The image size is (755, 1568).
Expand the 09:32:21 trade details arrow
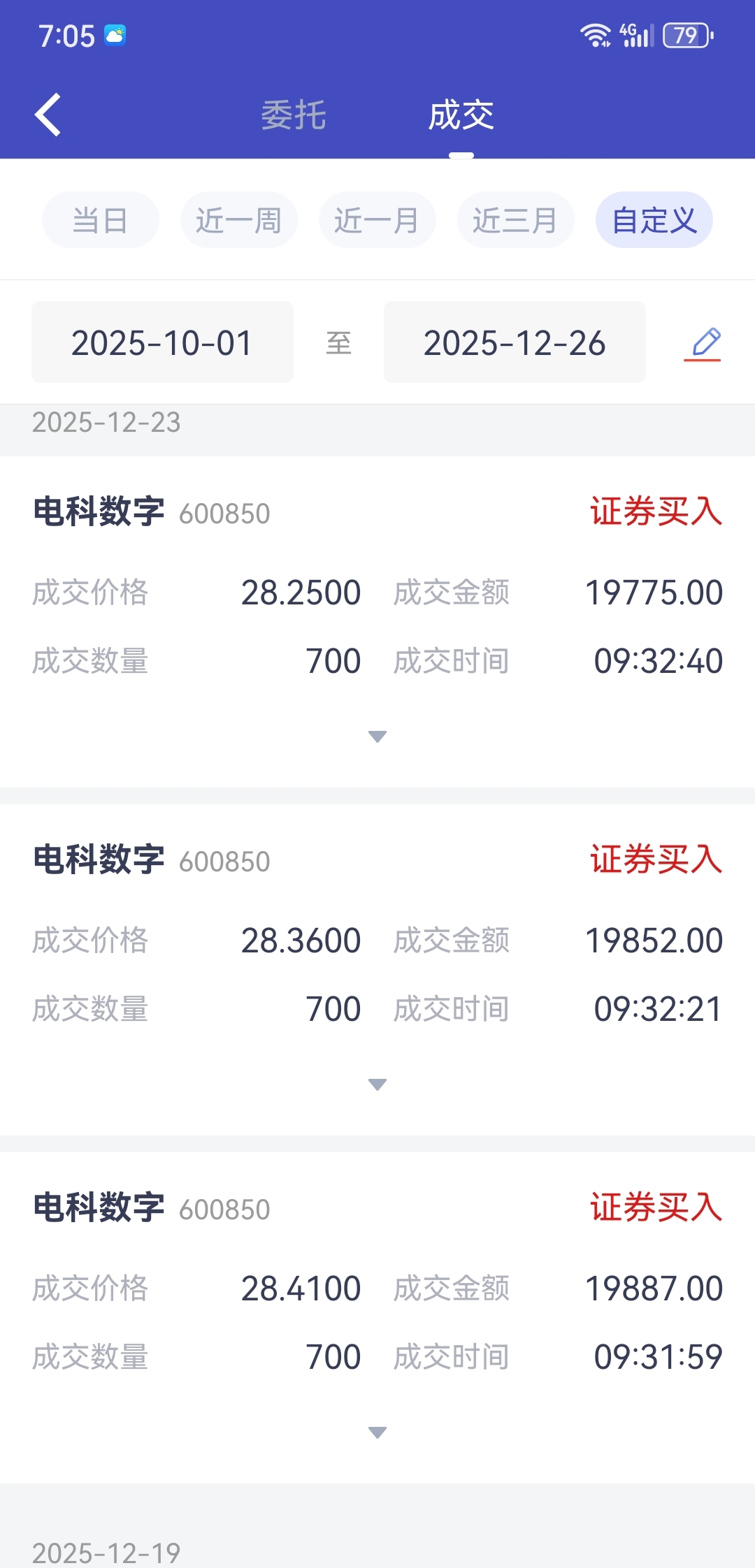[377, 1084]
